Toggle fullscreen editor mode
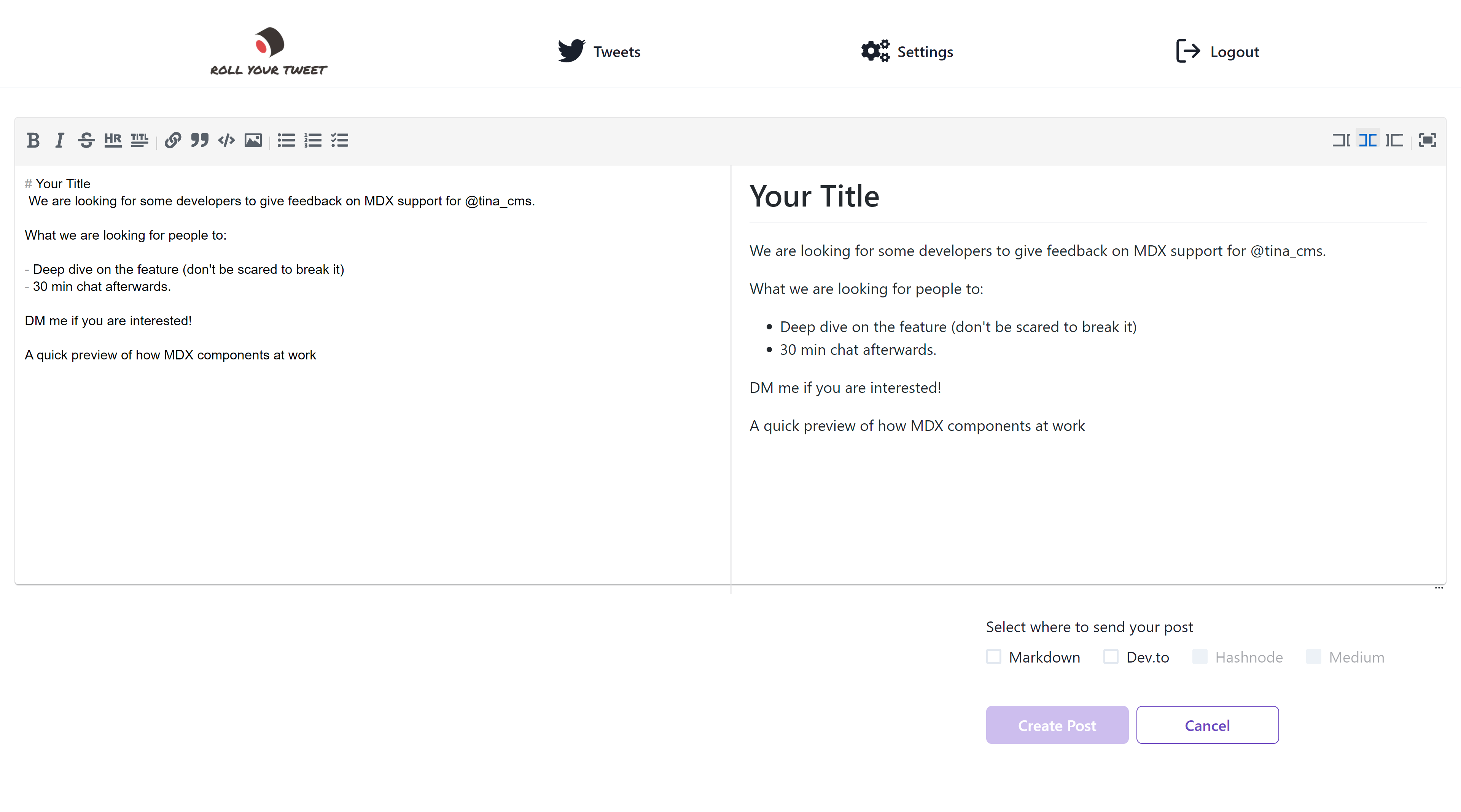This screenshot has height=812, width=1461. [1428, 140]
